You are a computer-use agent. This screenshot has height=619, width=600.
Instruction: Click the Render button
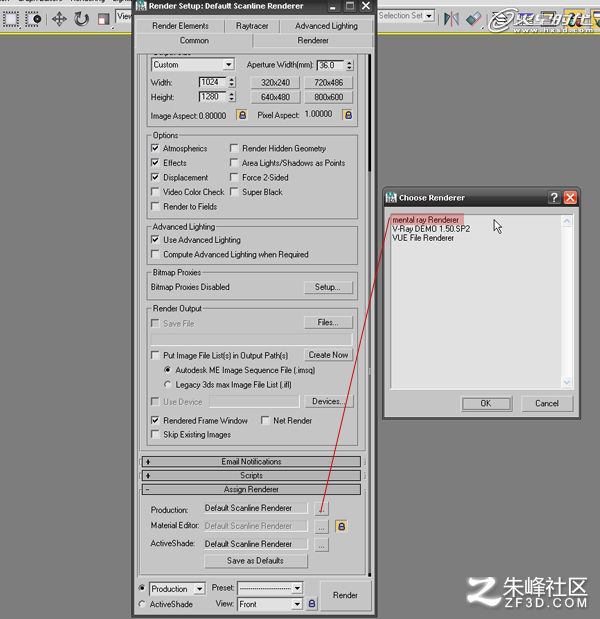click(345, 595)
